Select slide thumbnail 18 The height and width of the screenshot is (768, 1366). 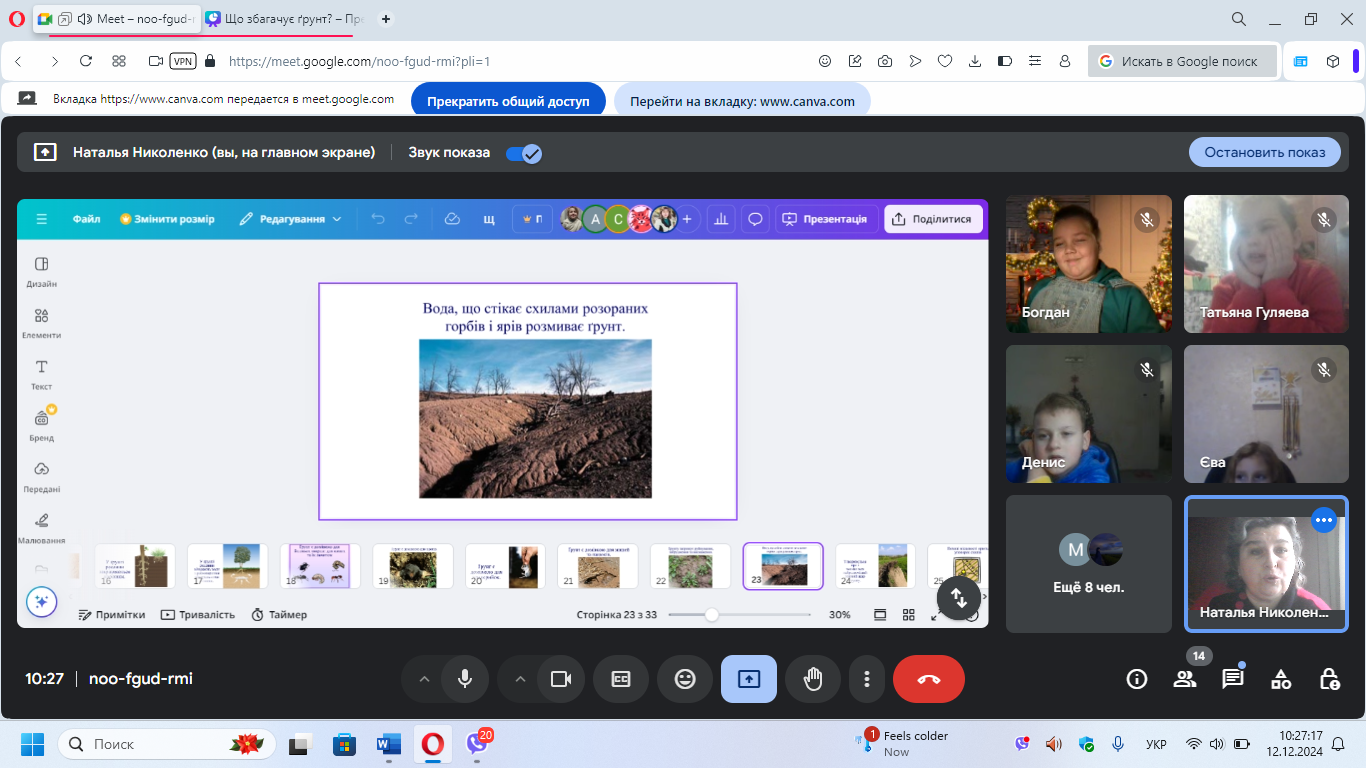tap(320, 566)
